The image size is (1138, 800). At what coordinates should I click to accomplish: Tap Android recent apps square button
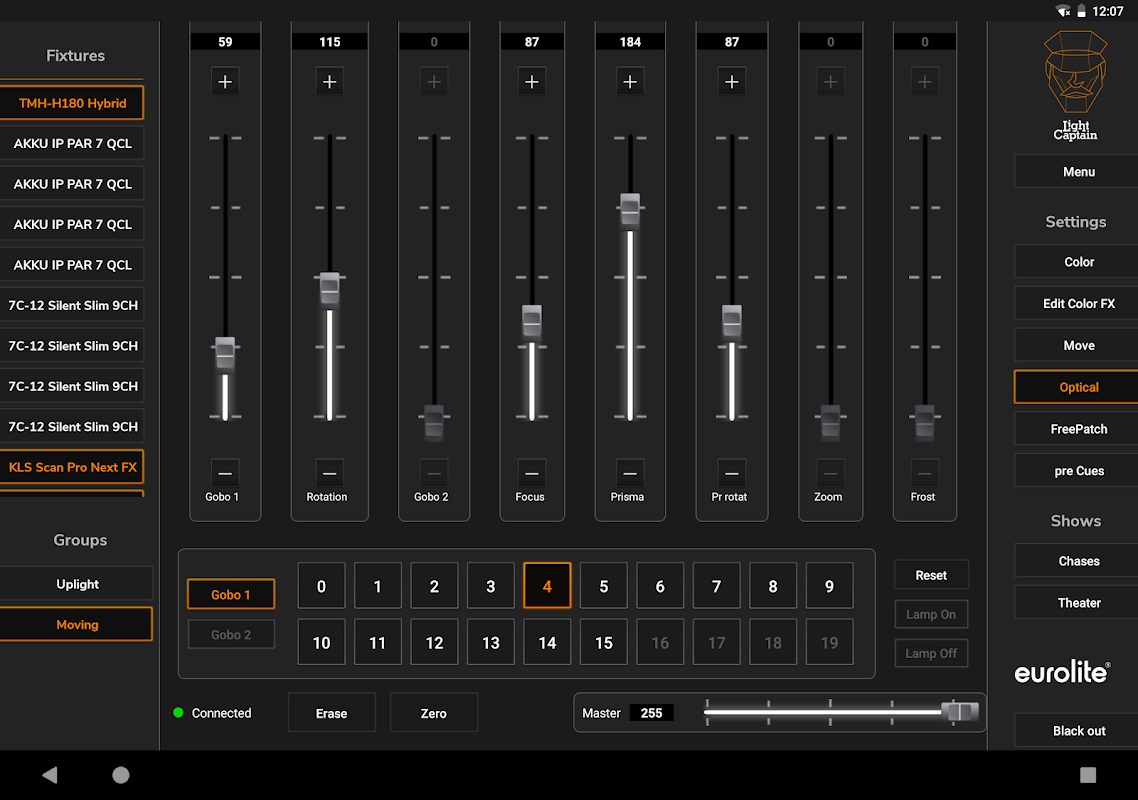[x=1088, y=775]
